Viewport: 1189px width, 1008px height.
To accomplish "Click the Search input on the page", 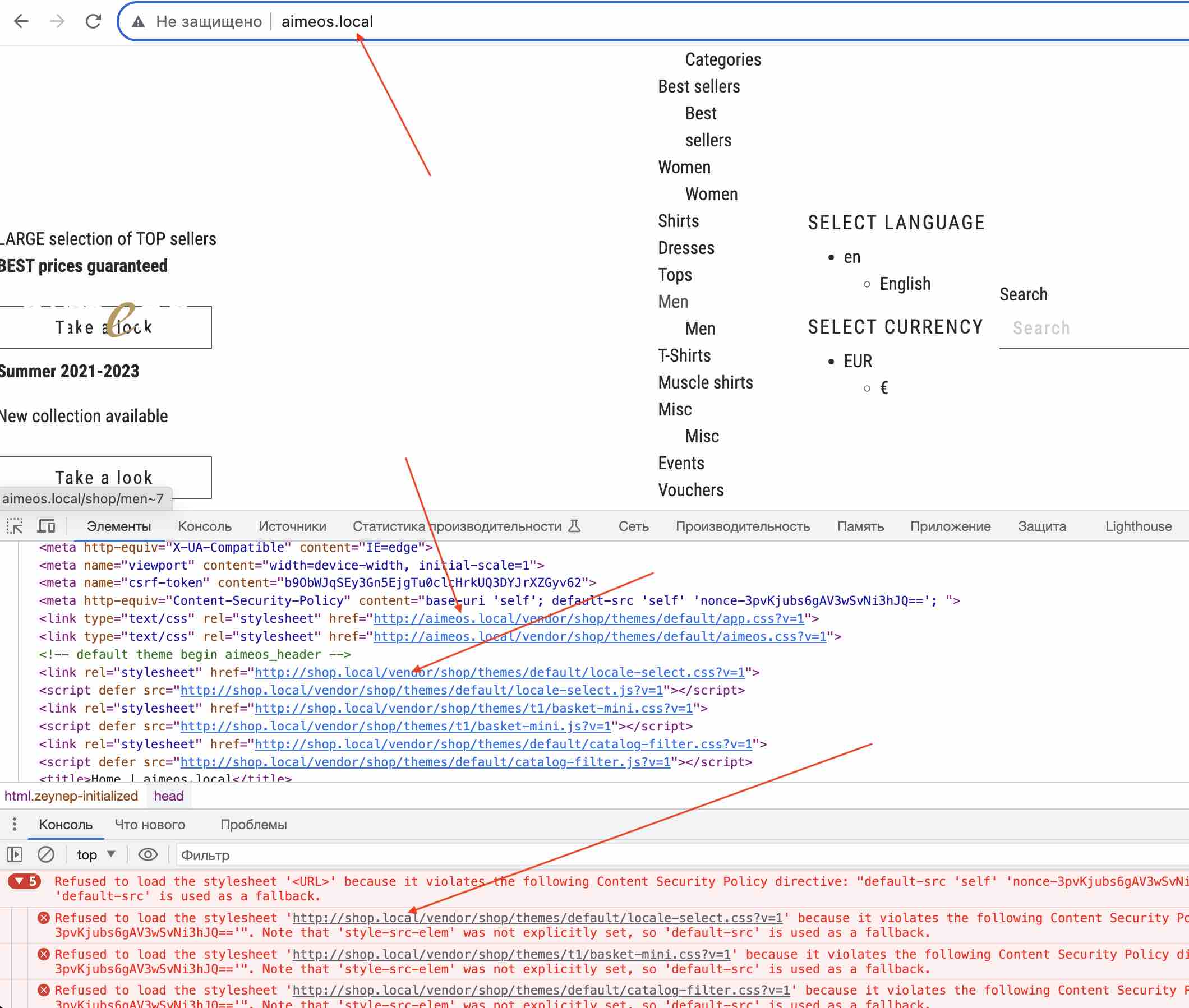I will point(1094,328).
